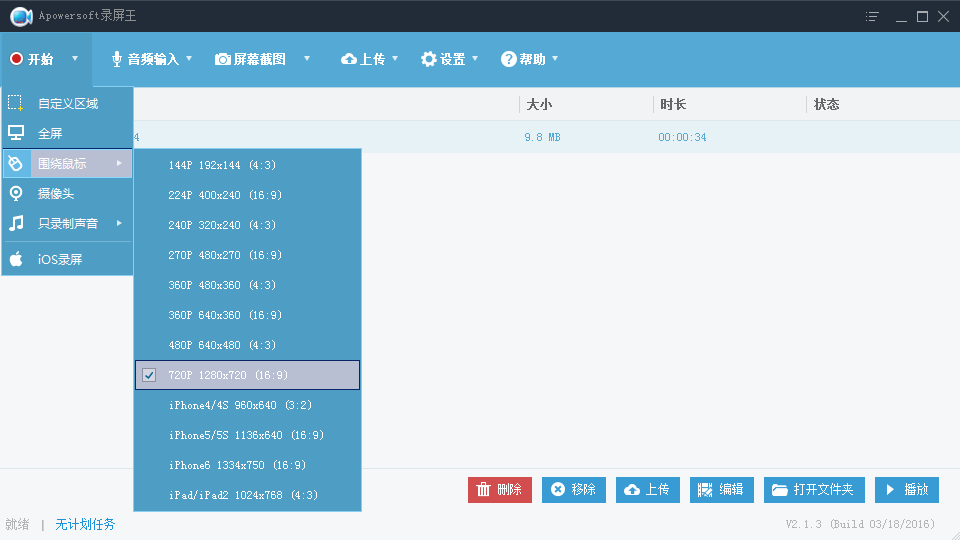Screen dimensions: 960x540
Task: Click the mouse icon for 围绕鼠标
Action: point(16,163)
